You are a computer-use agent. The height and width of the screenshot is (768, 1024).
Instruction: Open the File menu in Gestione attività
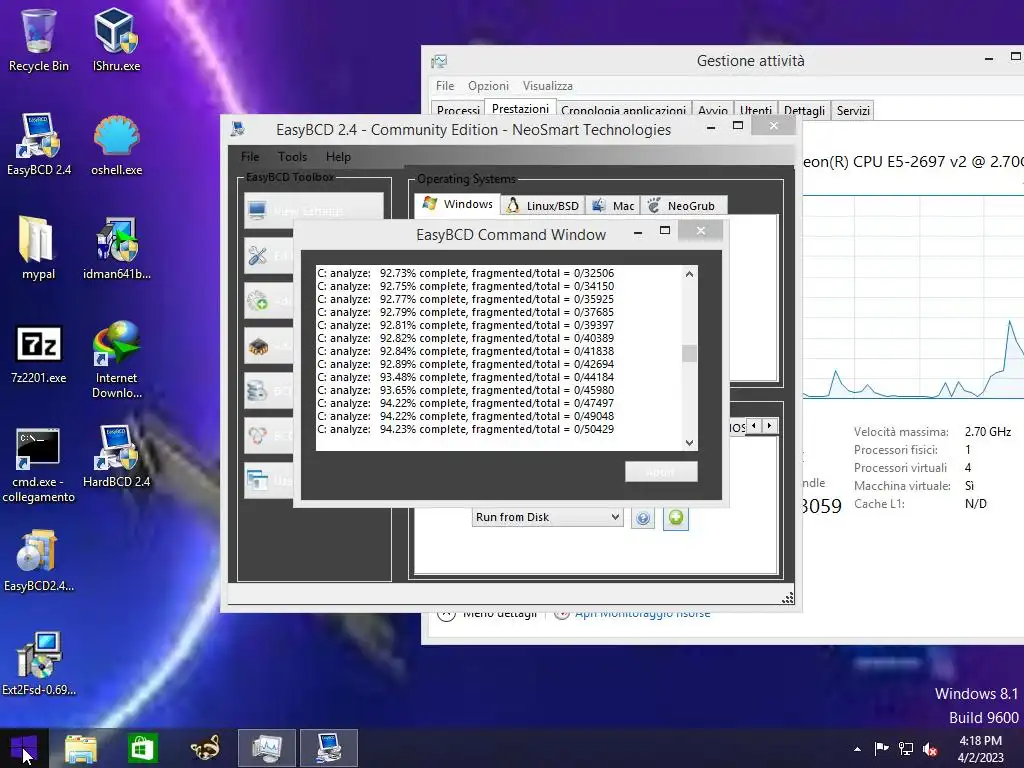pyautogui.click(x=445, y=86)
